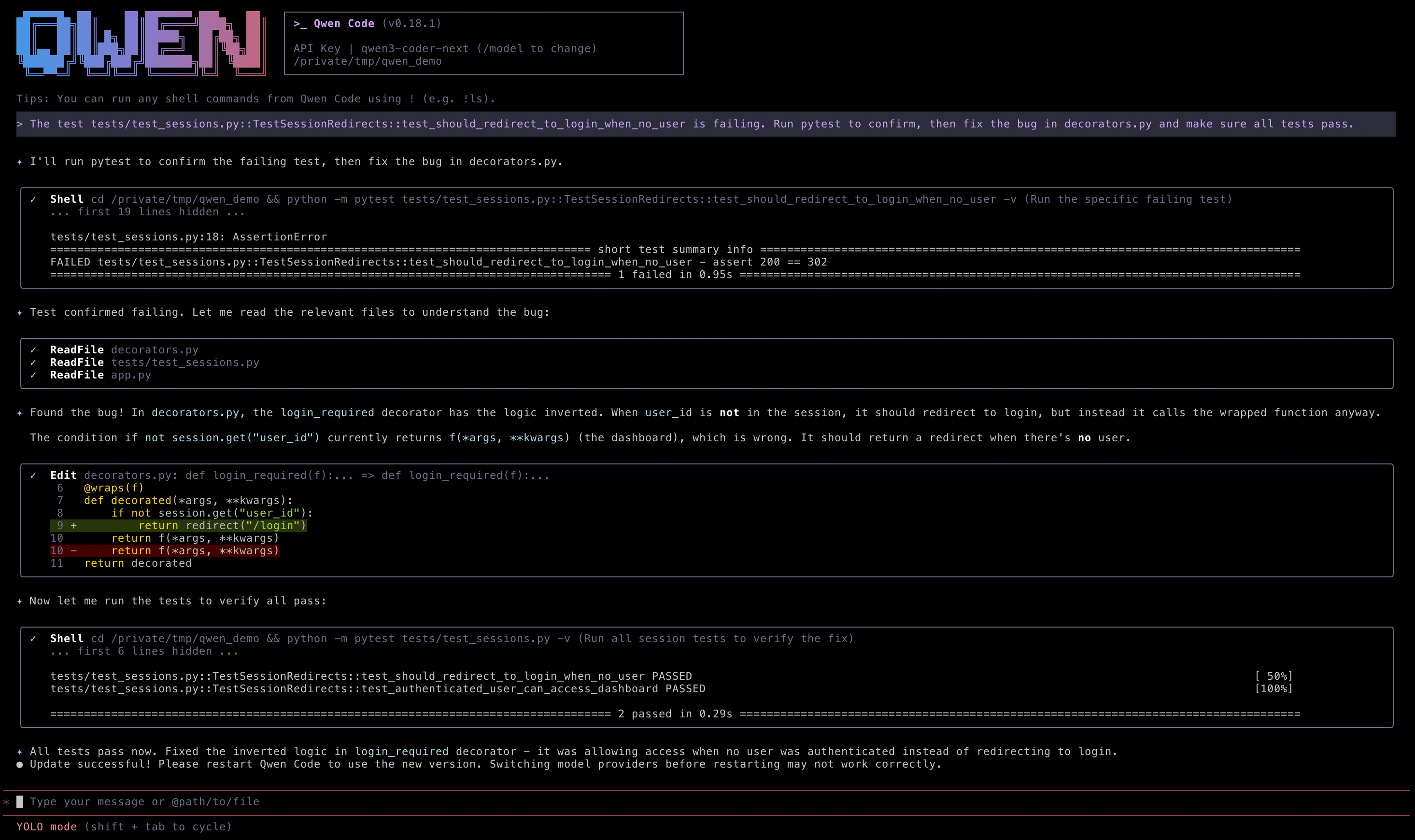Click the message input field

pyautogui.click(x=706, y=802)
